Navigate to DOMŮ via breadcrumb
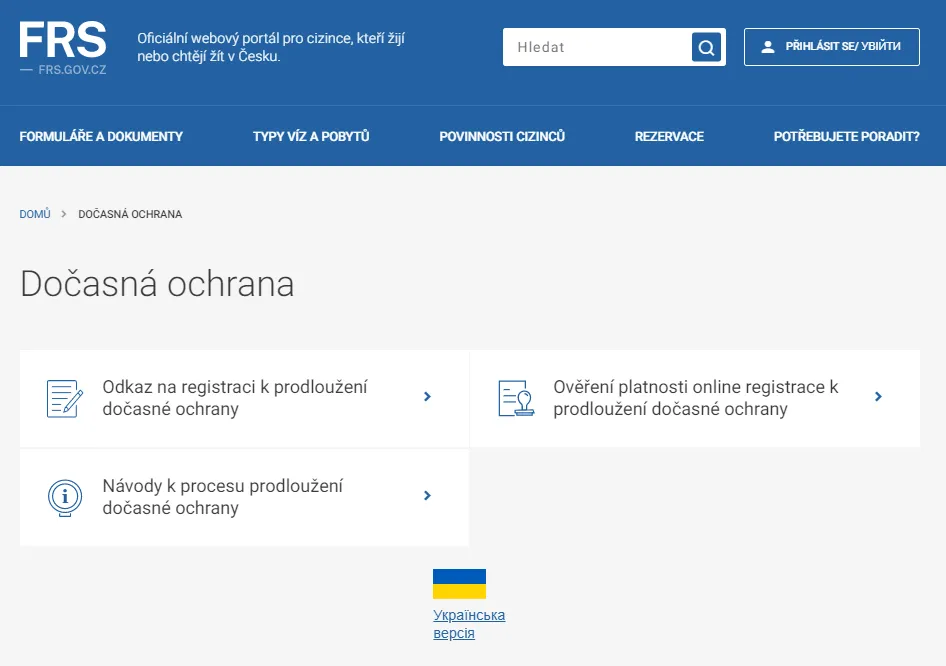 click(x=34, y=213)
